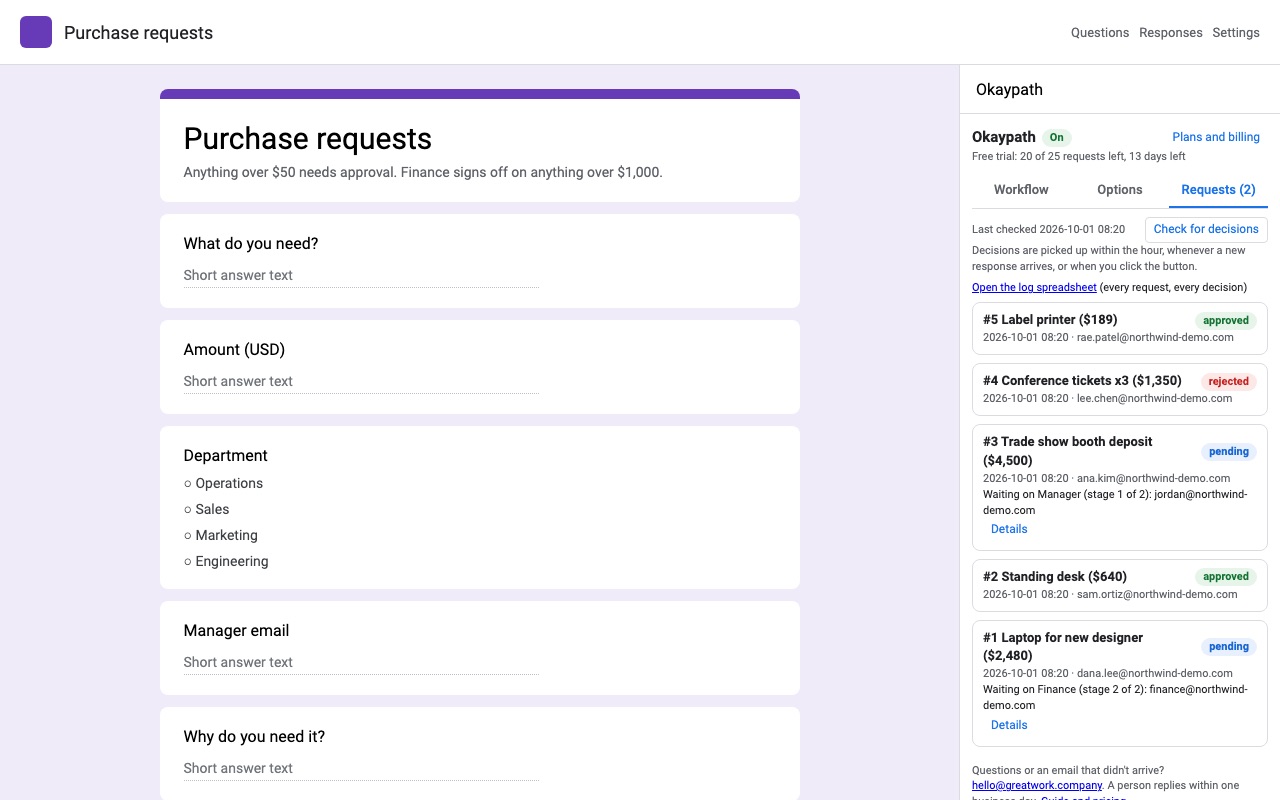Choose the Engineering department option

tap(226, 561)
